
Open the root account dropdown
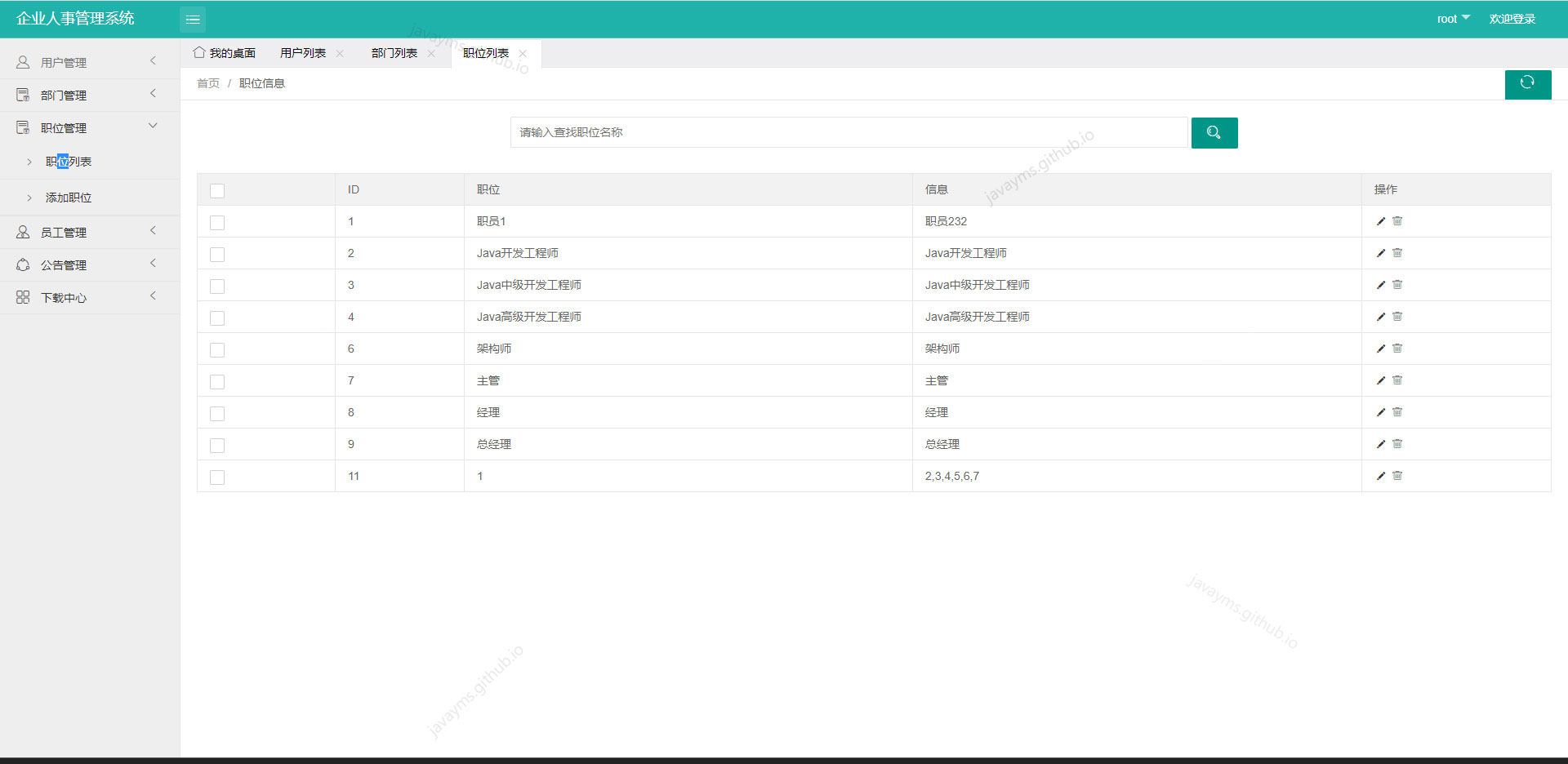[1453, 18]
